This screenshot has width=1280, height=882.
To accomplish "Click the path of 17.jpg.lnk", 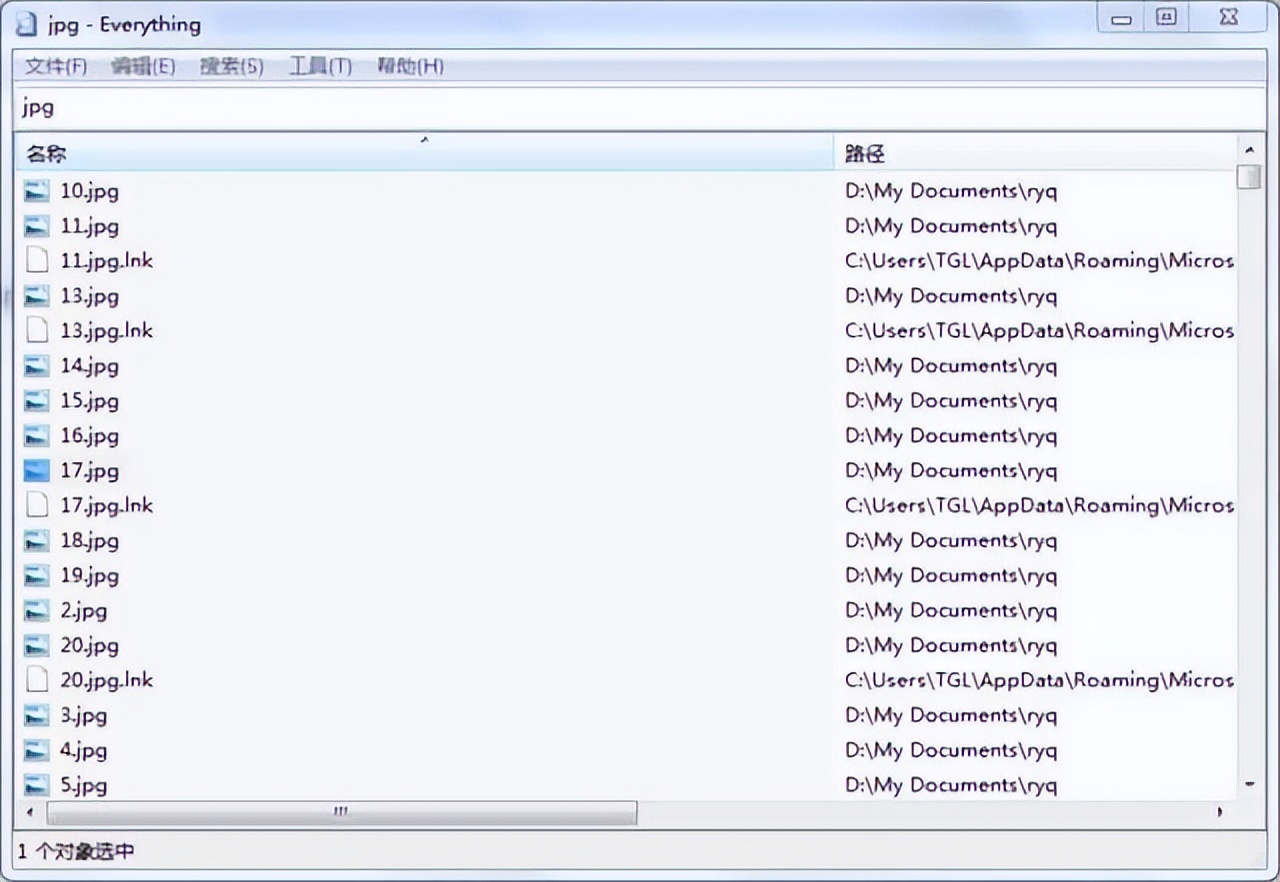I will (1040, 506).
